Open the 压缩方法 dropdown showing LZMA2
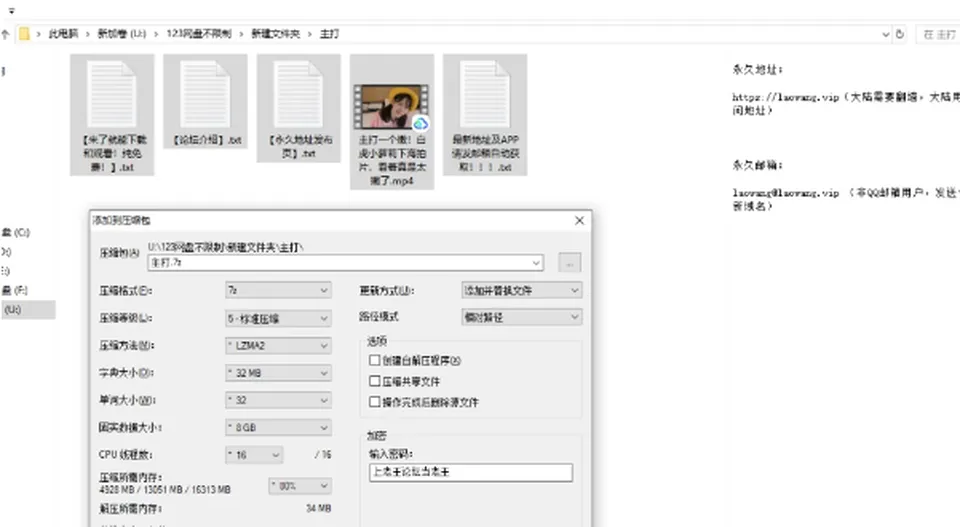This screenshot has height=527, width=960. [278, 346]
